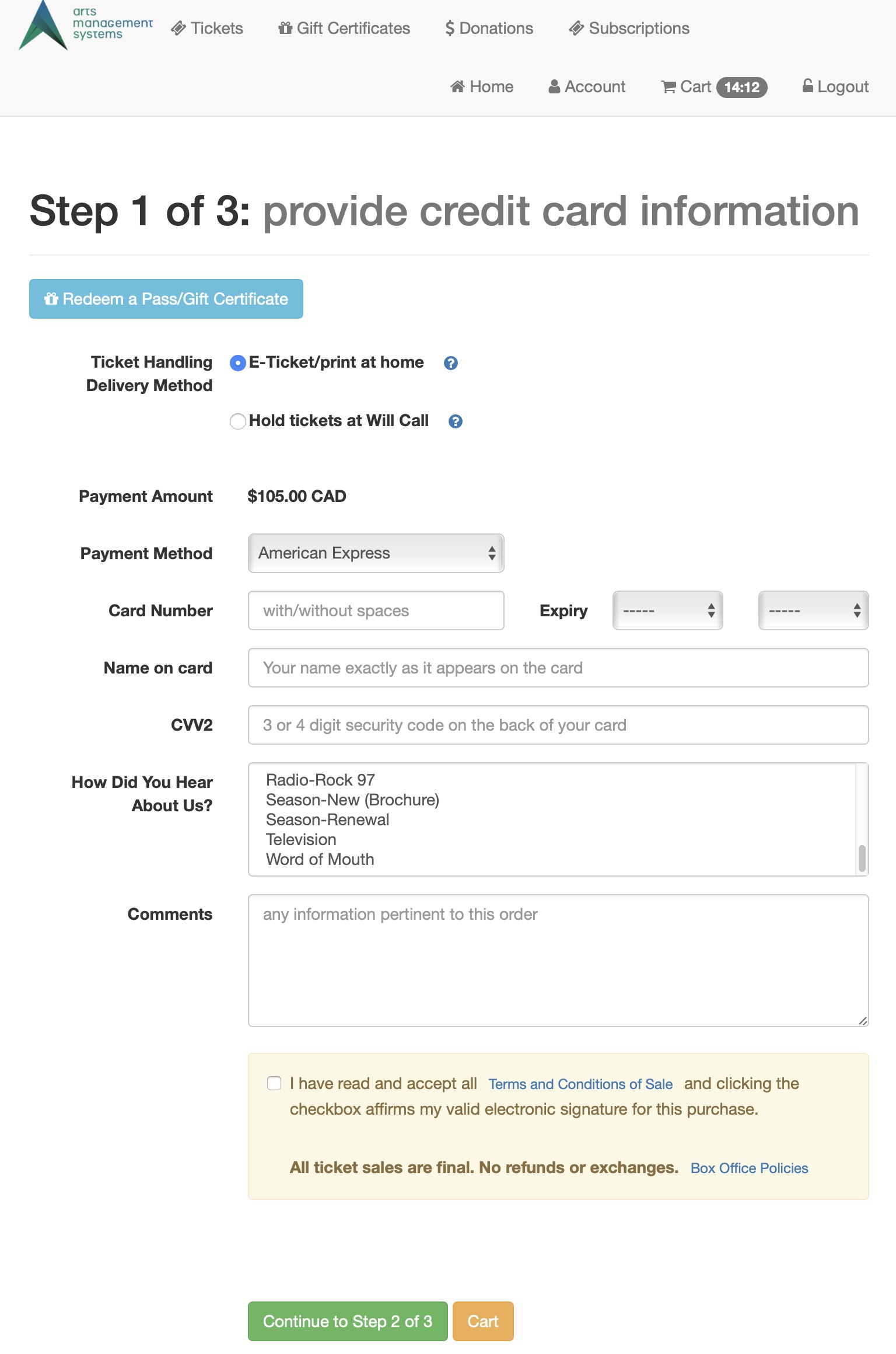
Task: Click Continue to Step 2 of 3 button
Action: (x=348, y=1321)
